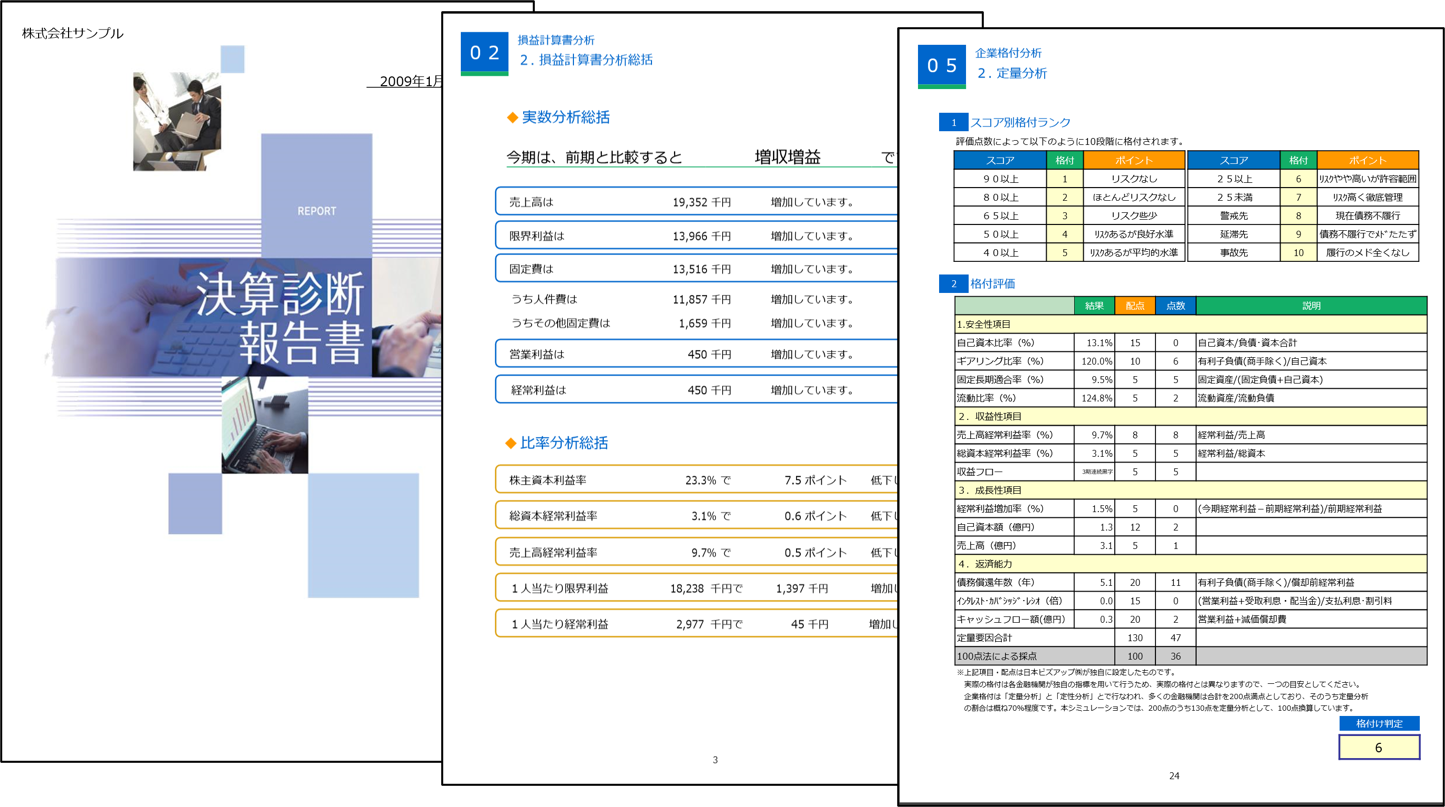
Task: Click the 増収増益 summary text
Action: tap(787, 157)
